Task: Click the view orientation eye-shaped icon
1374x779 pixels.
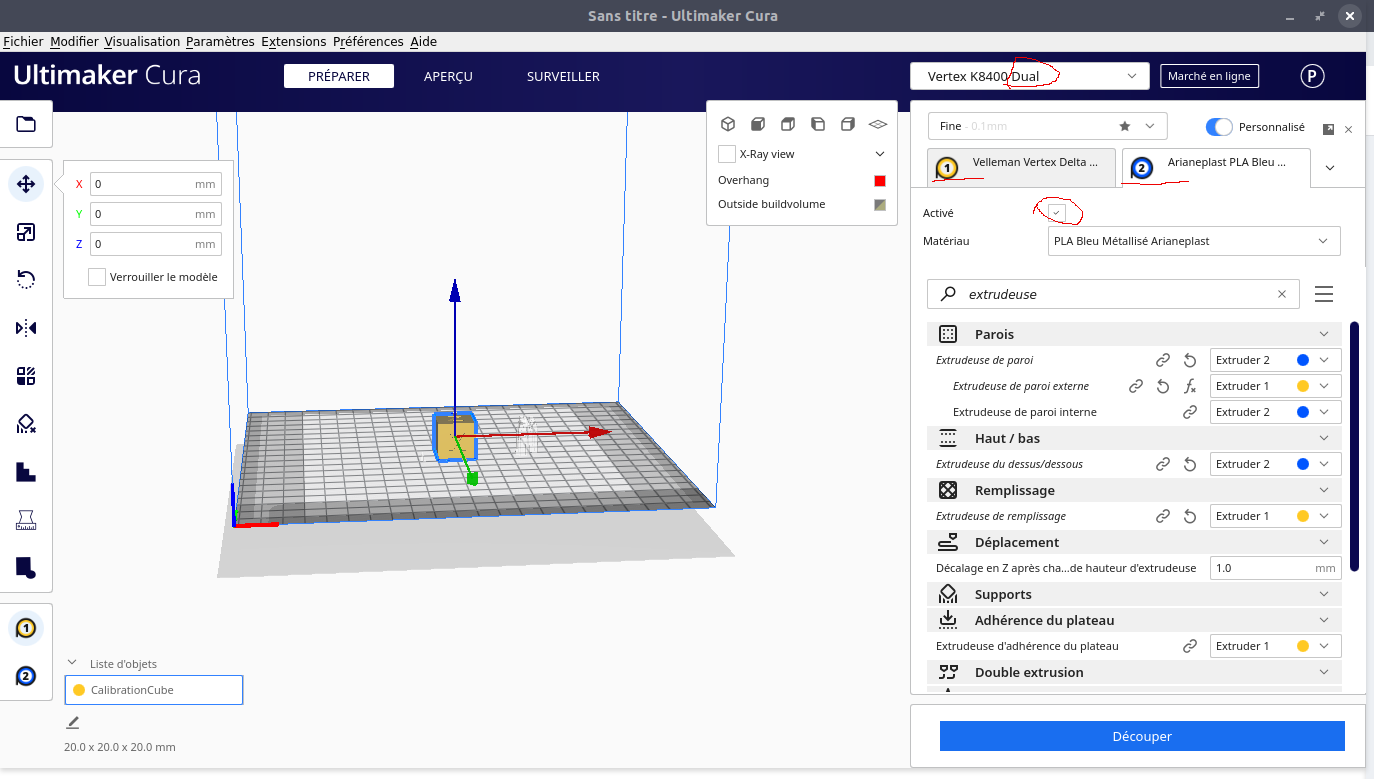Action: (878, 124)
